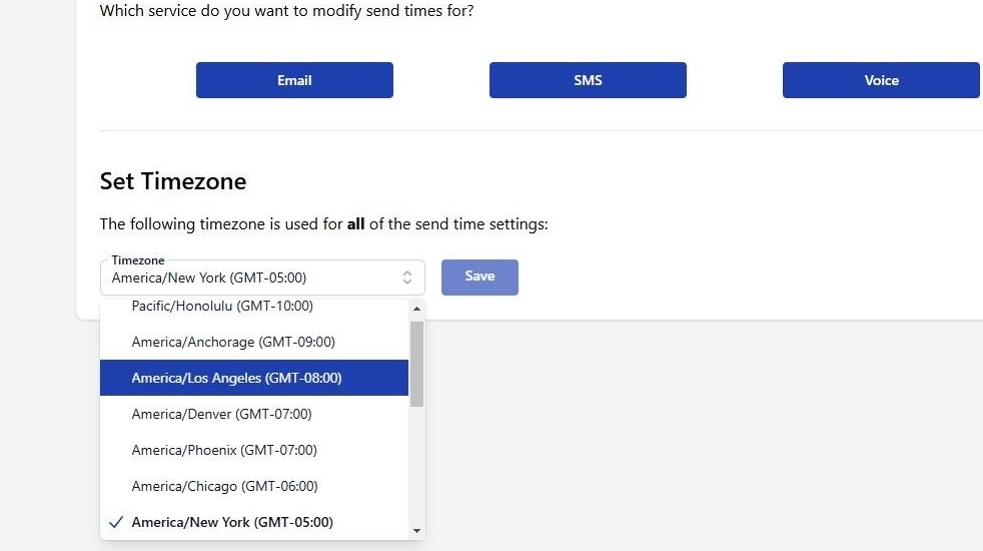Viewport: 983px width, 551px height.
Task: Pick America/Phoenix (GMT-07:00) timezone
Action: pyautogui.click(x=224, y=450)
